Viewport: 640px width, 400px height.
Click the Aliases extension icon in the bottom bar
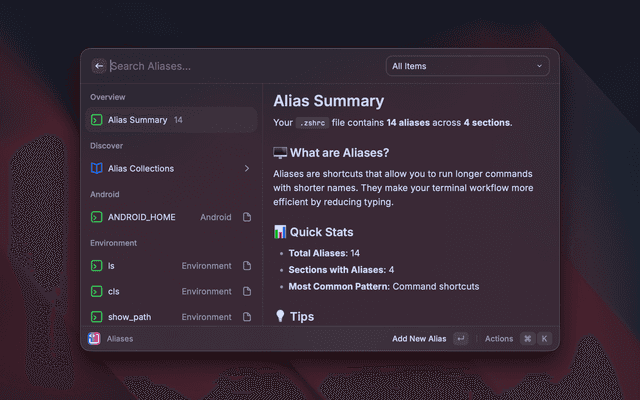tap(93, 339)
